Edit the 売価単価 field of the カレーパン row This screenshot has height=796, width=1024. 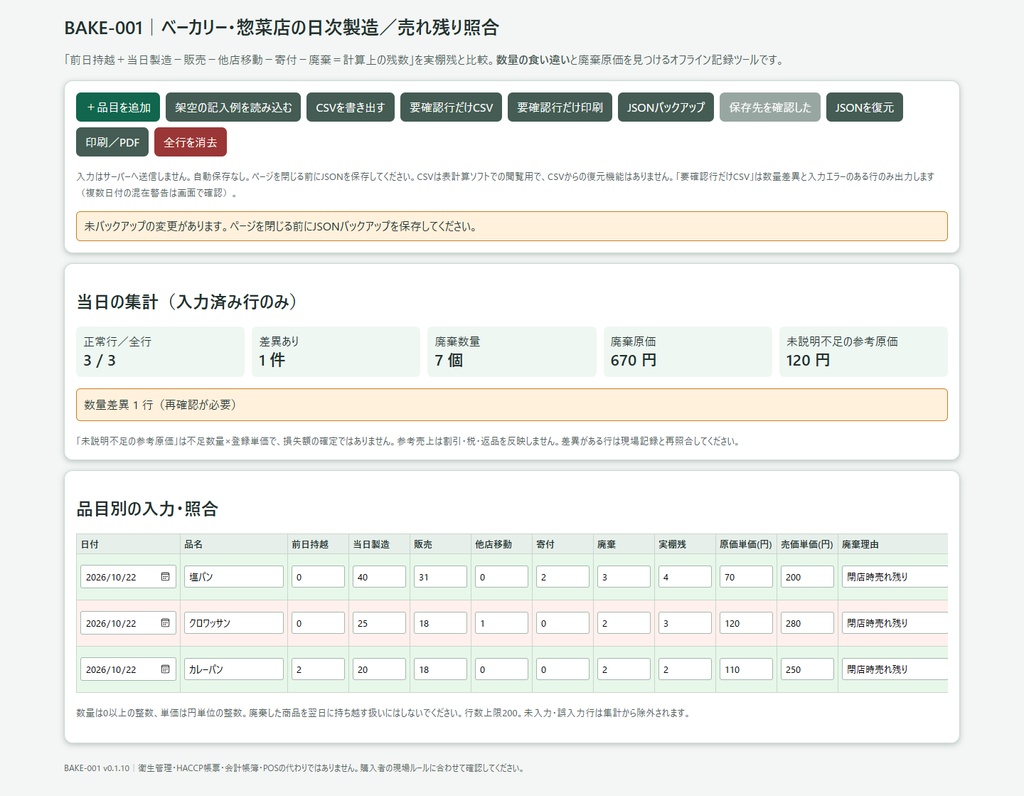[807, 669]
